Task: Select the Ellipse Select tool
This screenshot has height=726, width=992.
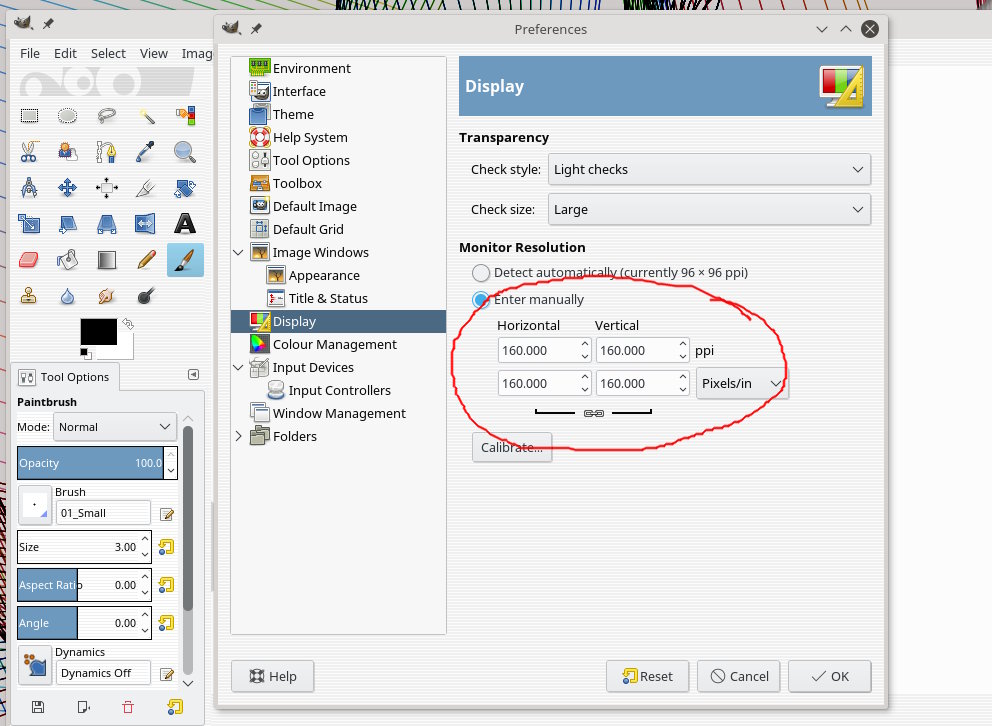Action: click(68, 116)
